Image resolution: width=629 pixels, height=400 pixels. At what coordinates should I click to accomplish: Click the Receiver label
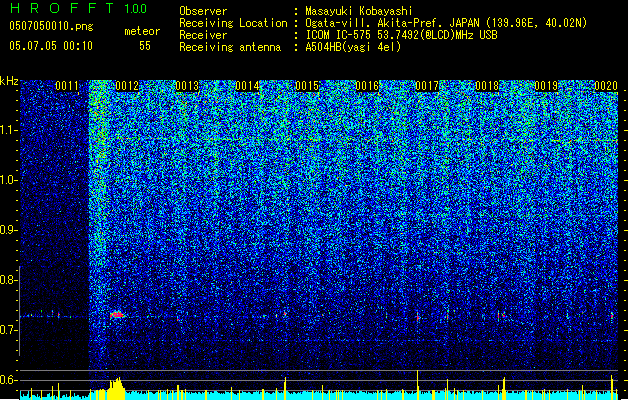tap(203, 35)
